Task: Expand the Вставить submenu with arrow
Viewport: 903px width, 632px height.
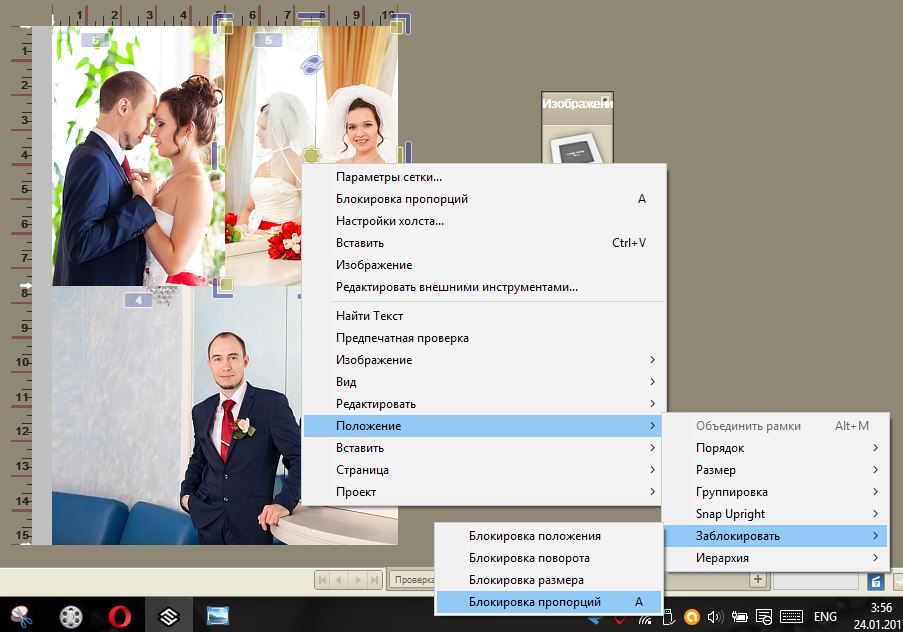Action: [483, 448]
